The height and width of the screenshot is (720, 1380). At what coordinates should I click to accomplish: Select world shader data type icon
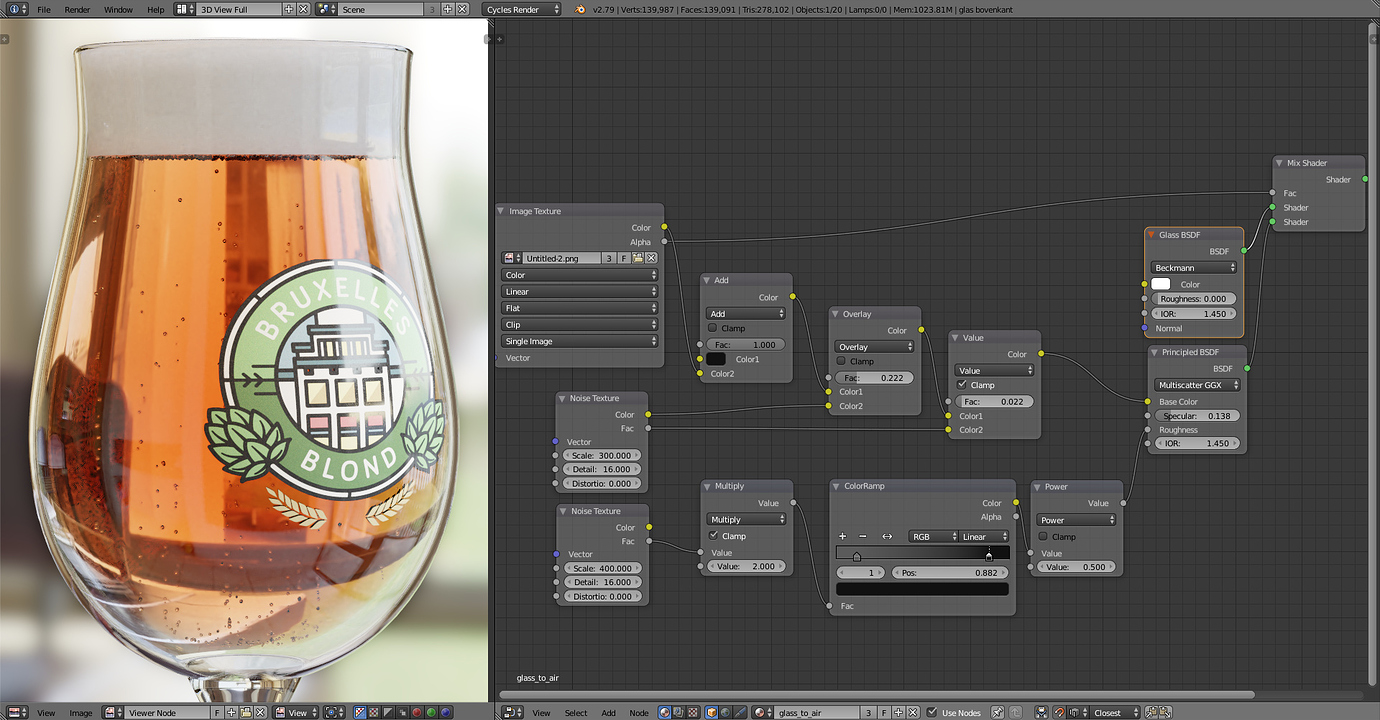725,712
